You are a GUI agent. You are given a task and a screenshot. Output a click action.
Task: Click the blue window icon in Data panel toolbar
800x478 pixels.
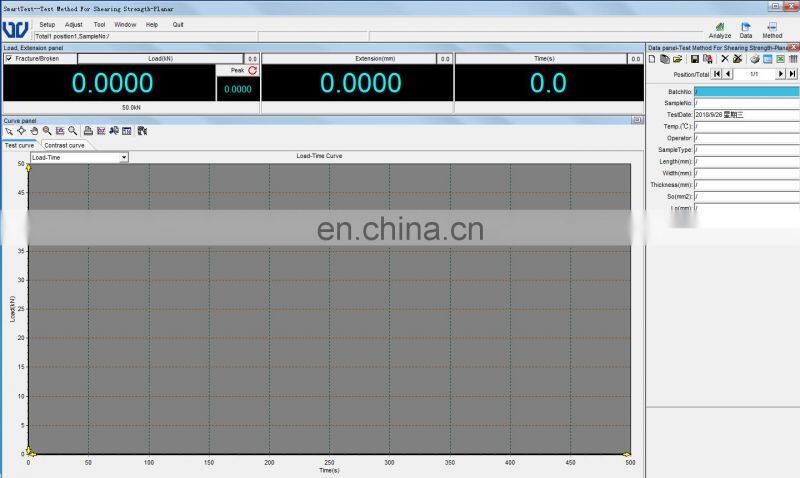pyautogui.click(x=768, y=59)
